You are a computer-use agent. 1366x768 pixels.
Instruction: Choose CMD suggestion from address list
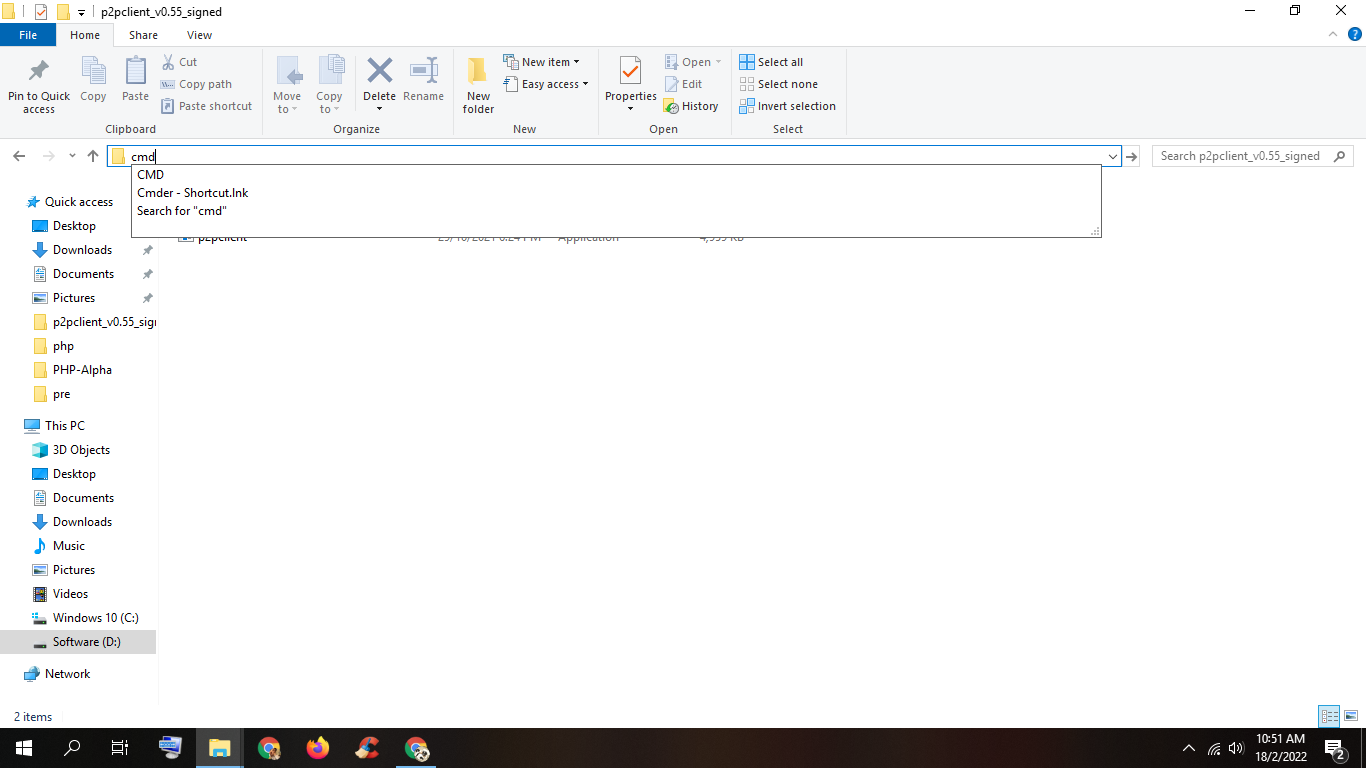[x=151, y=175]
